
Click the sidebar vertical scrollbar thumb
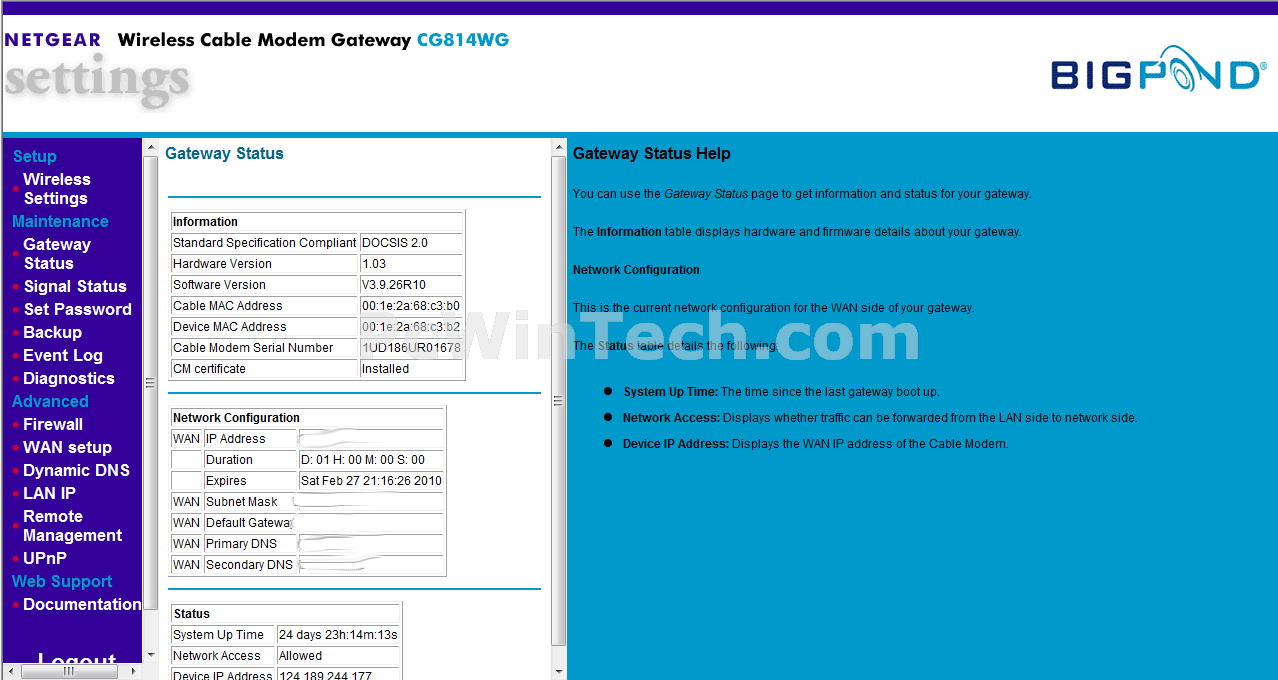click(151, 383)
